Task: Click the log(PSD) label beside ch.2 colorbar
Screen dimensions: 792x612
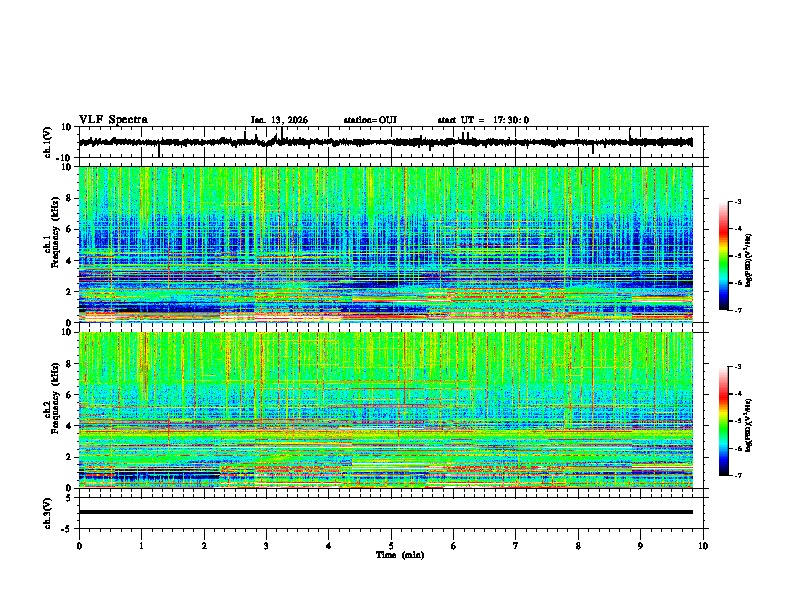Action: point(748,426)
